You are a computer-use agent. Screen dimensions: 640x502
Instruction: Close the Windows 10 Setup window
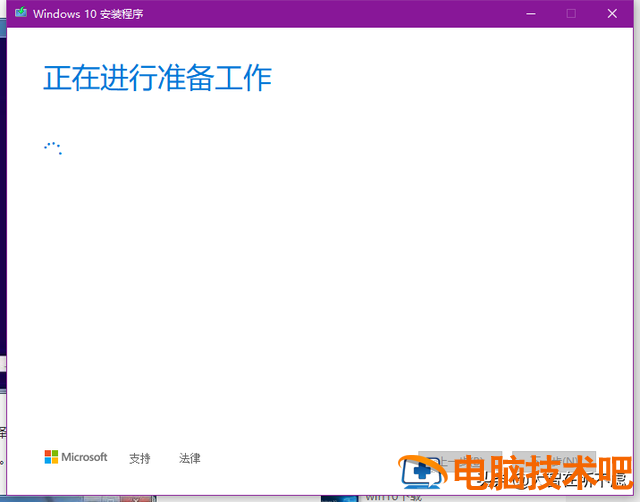click(x=612, y=14)
